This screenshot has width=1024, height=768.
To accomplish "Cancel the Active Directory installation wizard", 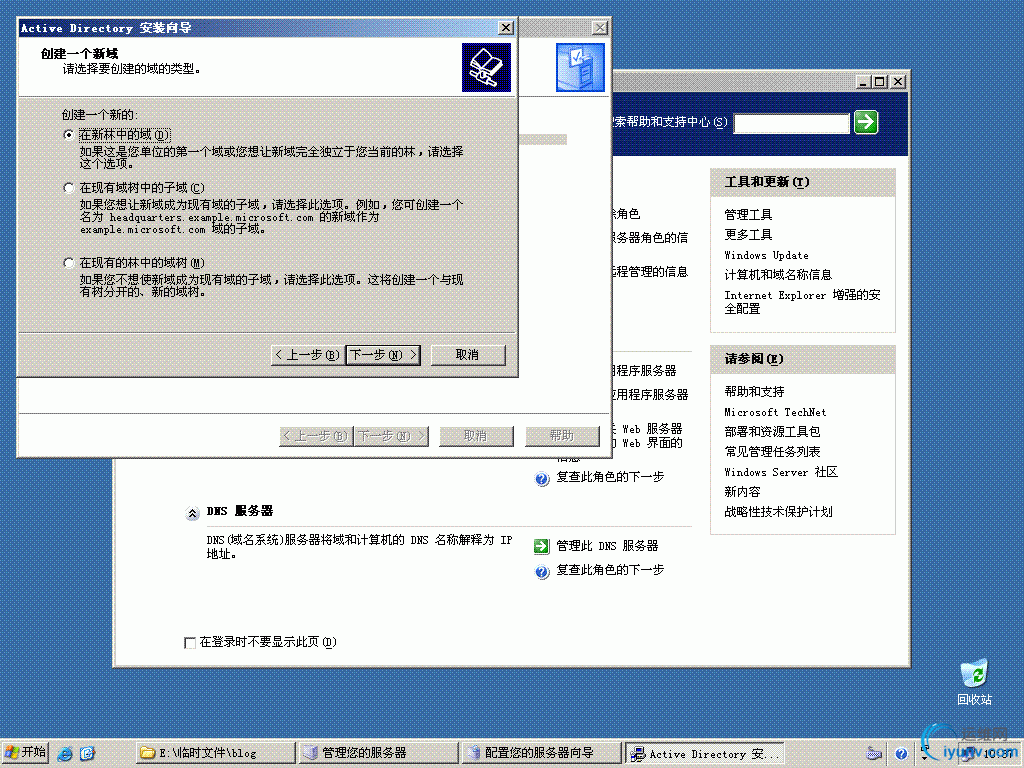I will coord(468,355).
